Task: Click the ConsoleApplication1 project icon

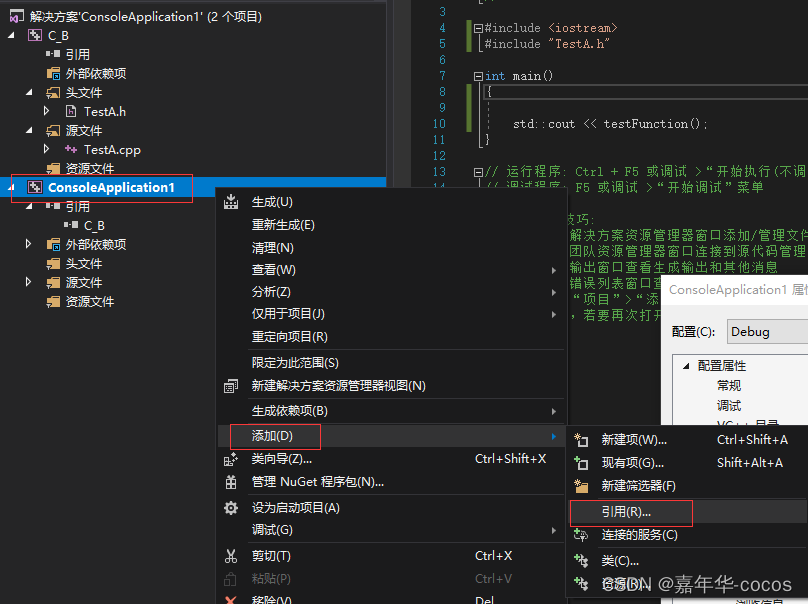Action: (x=35, y=187)
